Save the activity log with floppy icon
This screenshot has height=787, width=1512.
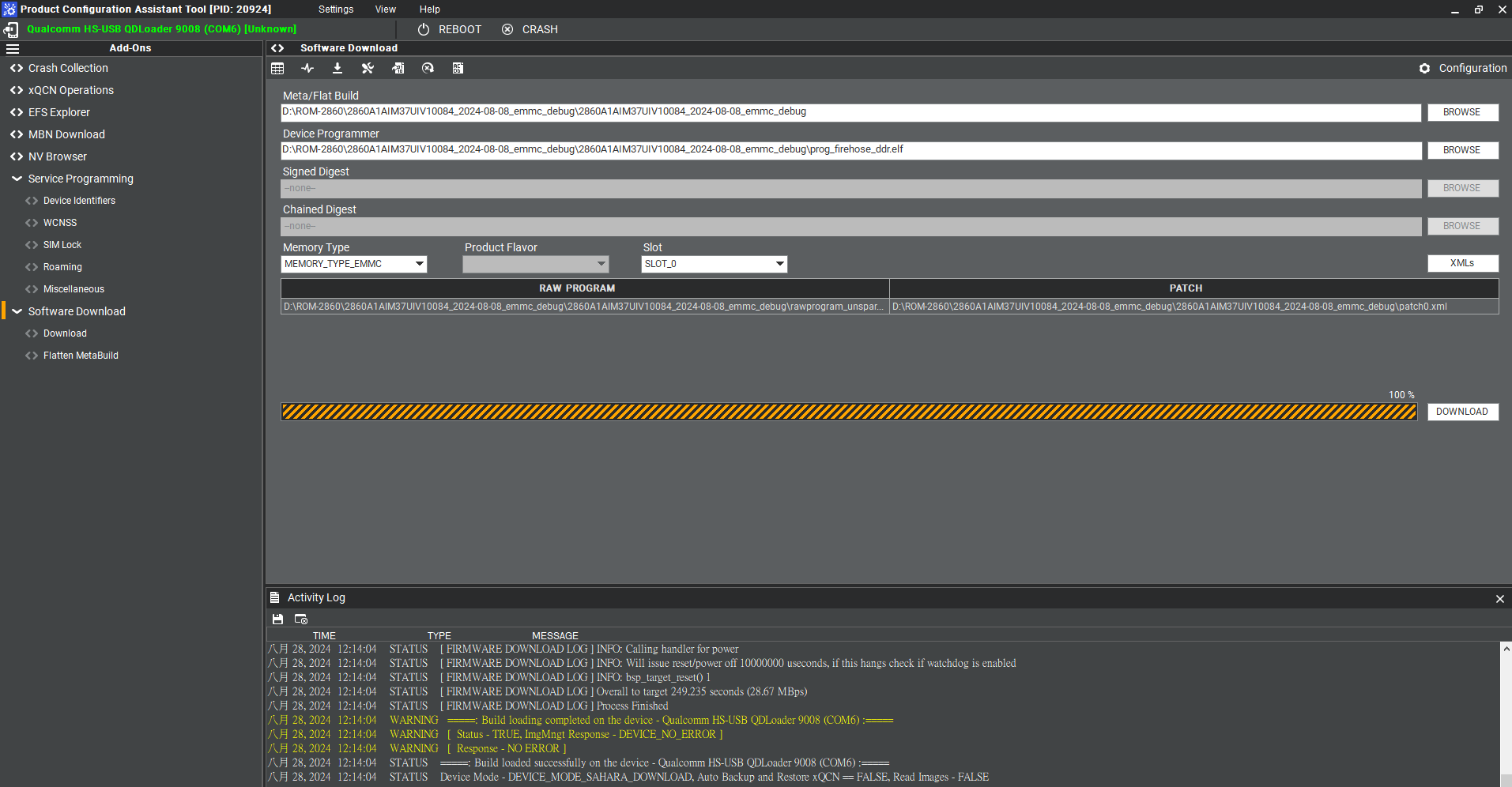point(277,619)
